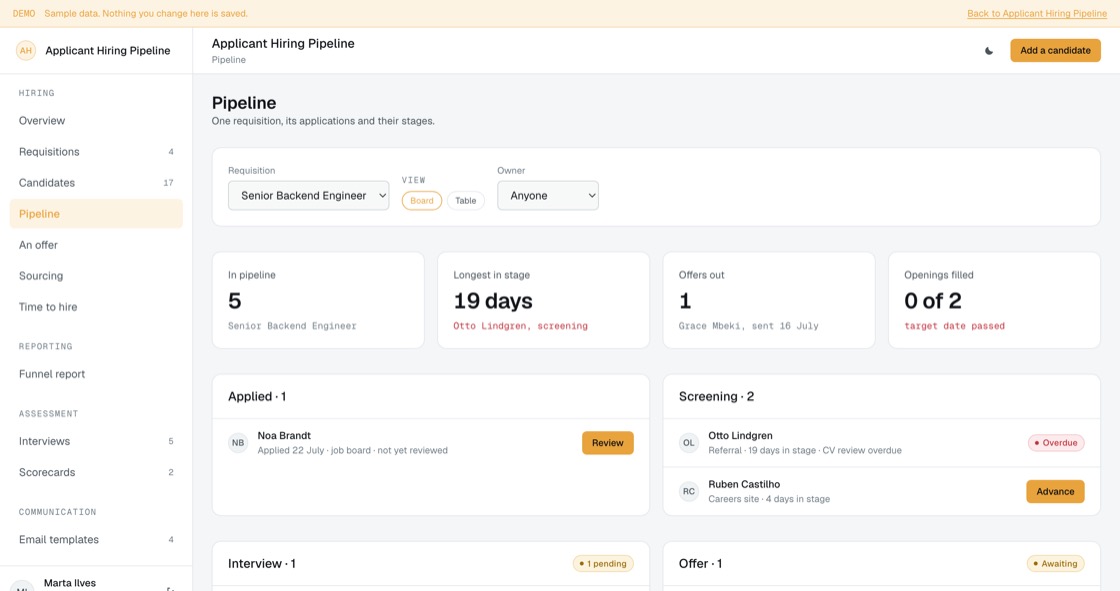This screenshot has height=591, width=1120.
Task: Click the Add a candidate button
Action: click(x=1055, y=51)
